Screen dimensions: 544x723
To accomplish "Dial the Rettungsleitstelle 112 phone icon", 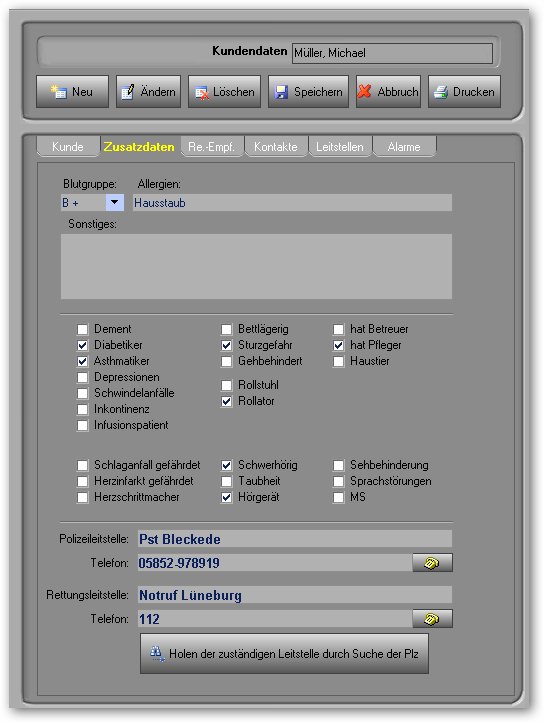I will [x=432, y=619].
